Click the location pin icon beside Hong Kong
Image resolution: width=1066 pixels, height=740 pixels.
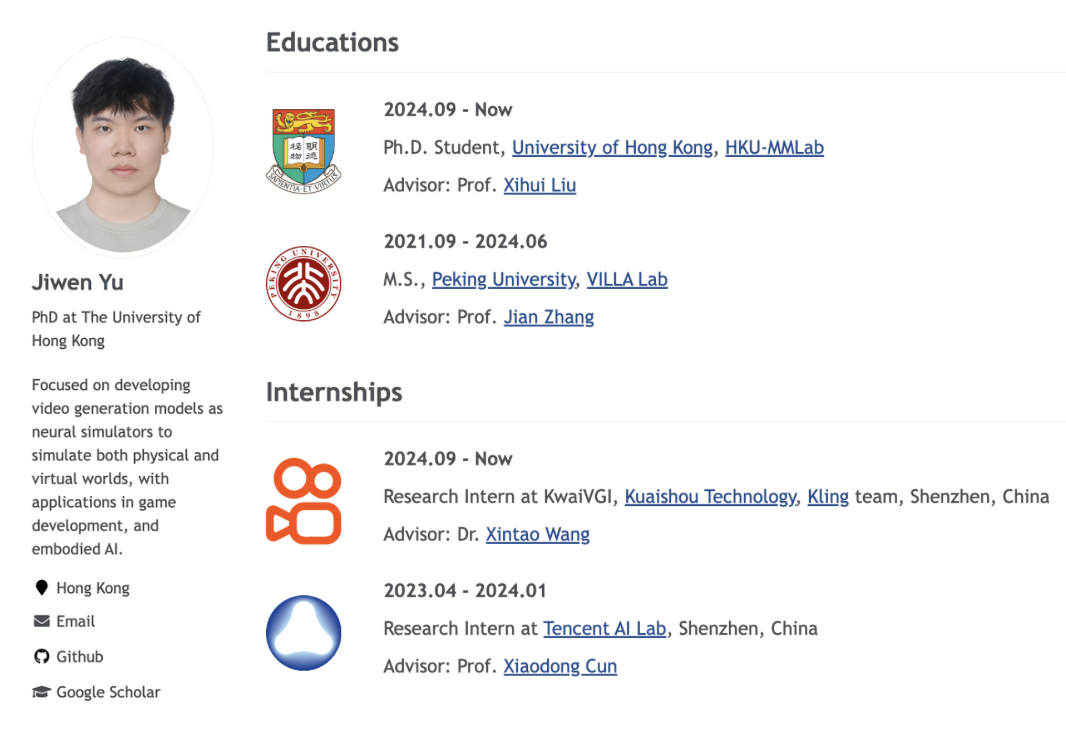[x=41, y=588]
